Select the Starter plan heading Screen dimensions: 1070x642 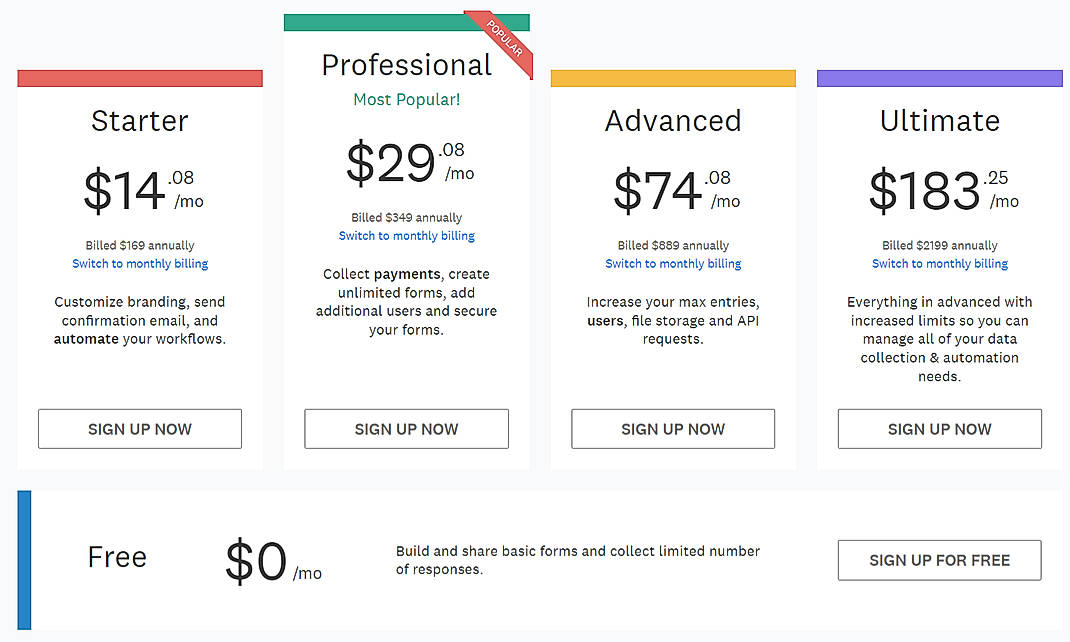[139, 121]
